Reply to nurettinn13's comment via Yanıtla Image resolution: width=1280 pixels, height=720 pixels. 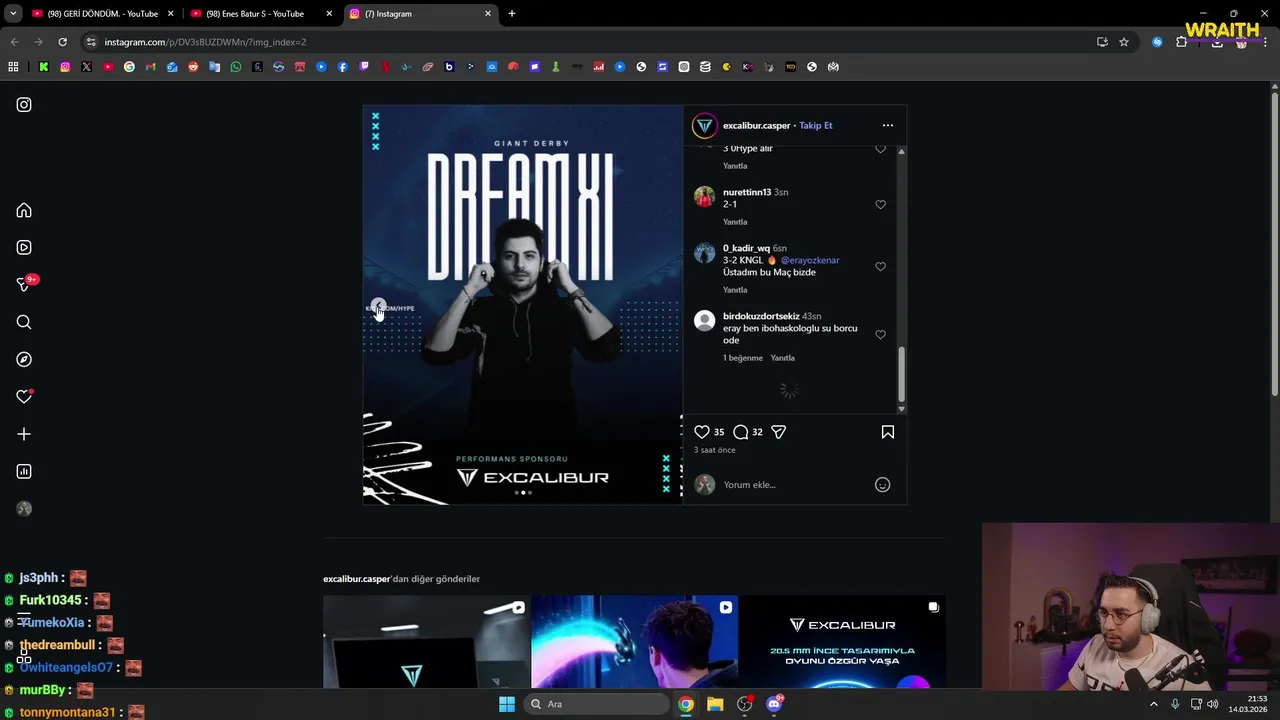(735, 222)
